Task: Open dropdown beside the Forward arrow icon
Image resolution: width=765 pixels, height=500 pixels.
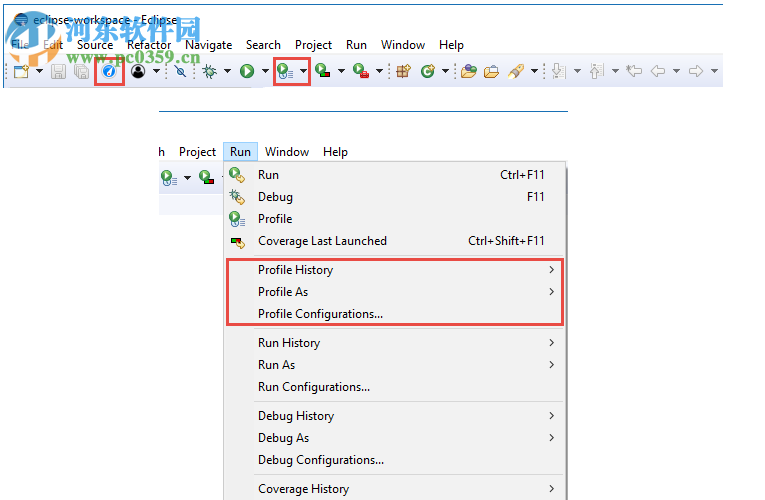Action: pos(714,71)
